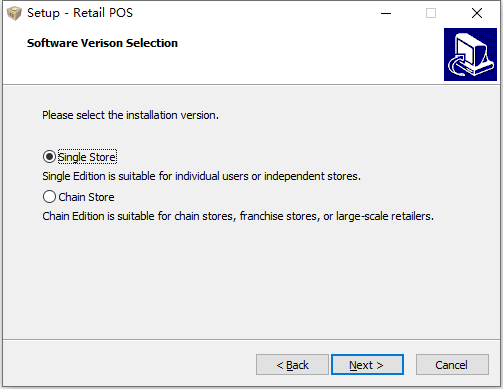Viewport: 503px width, 389px height.
Task: Click the setup package icon in title bar
Action: pos(14,13)
